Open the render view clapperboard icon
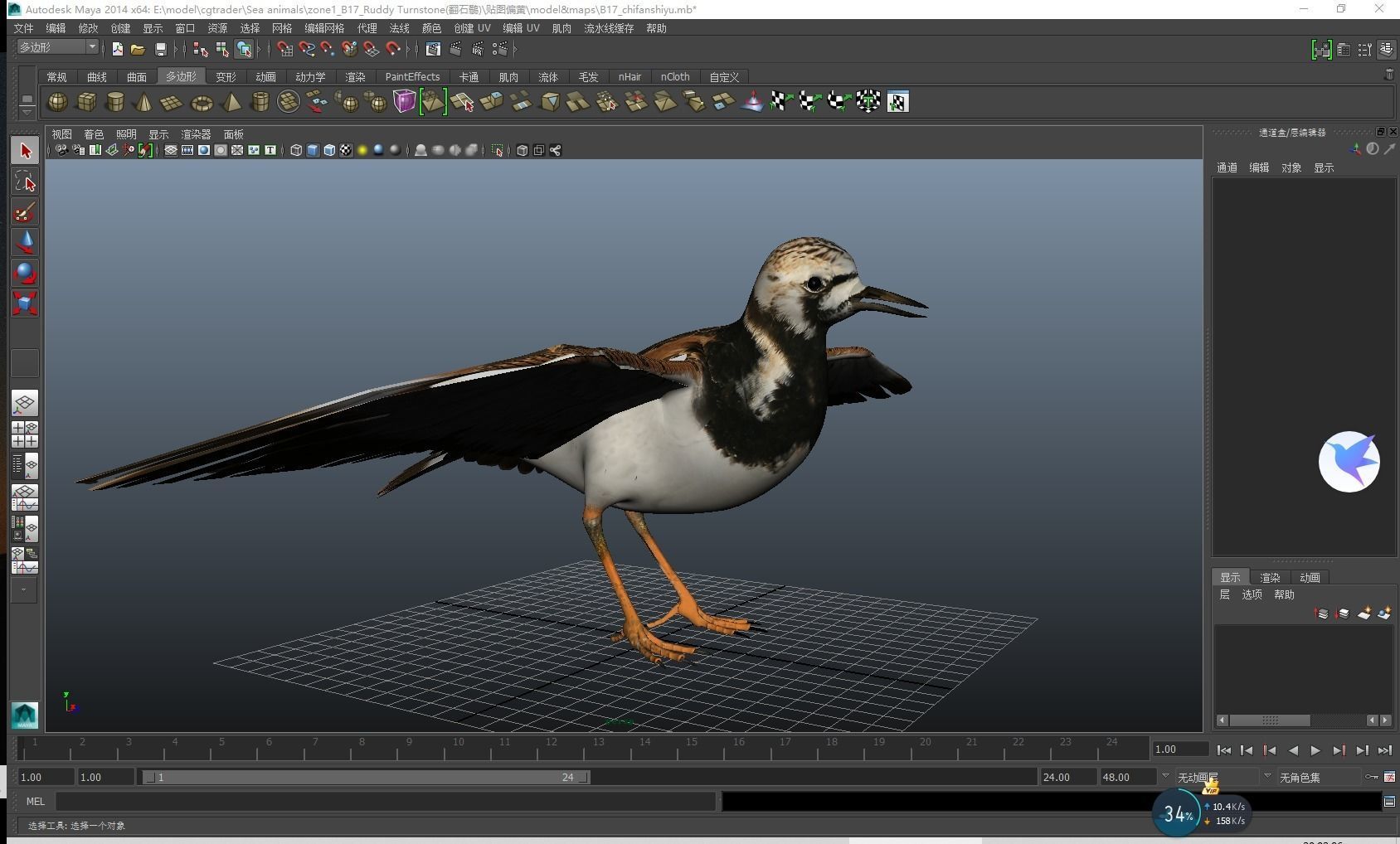1400x844 pixels. [x=433, y=50]
